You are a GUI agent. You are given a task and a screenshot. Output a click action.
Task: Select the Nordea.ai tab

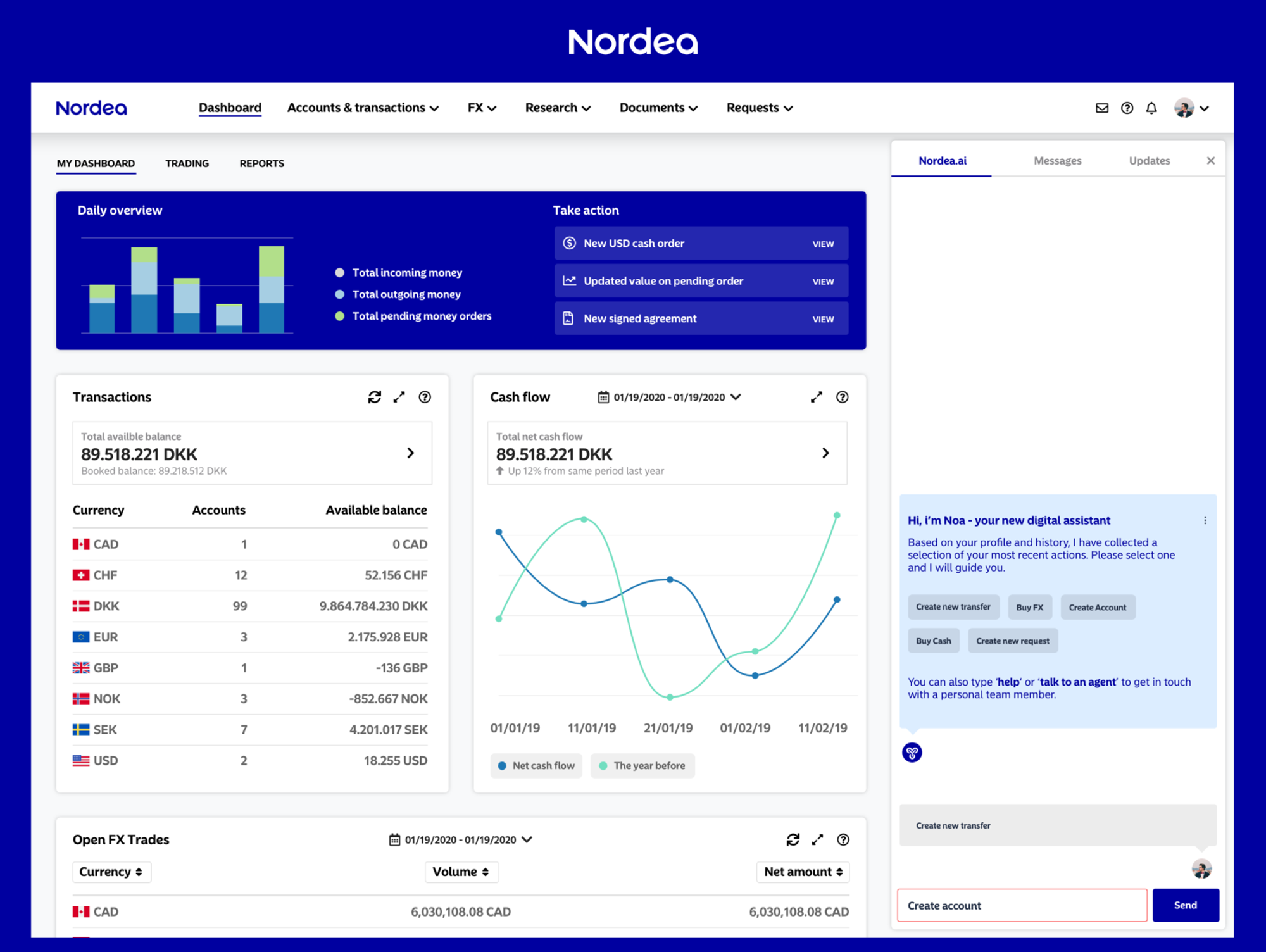[942, 161]
